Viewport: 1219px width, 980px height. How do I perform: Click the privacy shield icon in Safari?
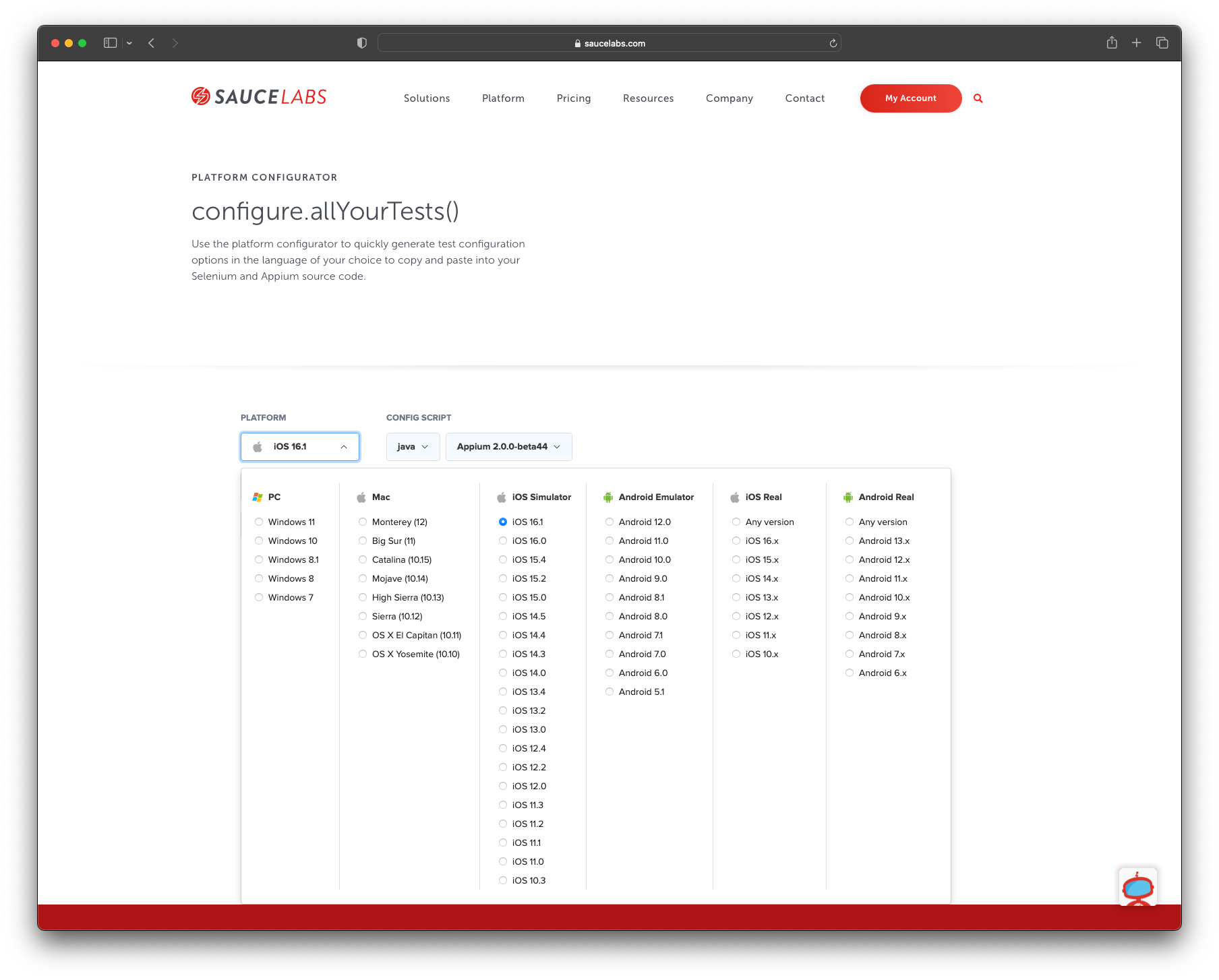pos(362,43)
